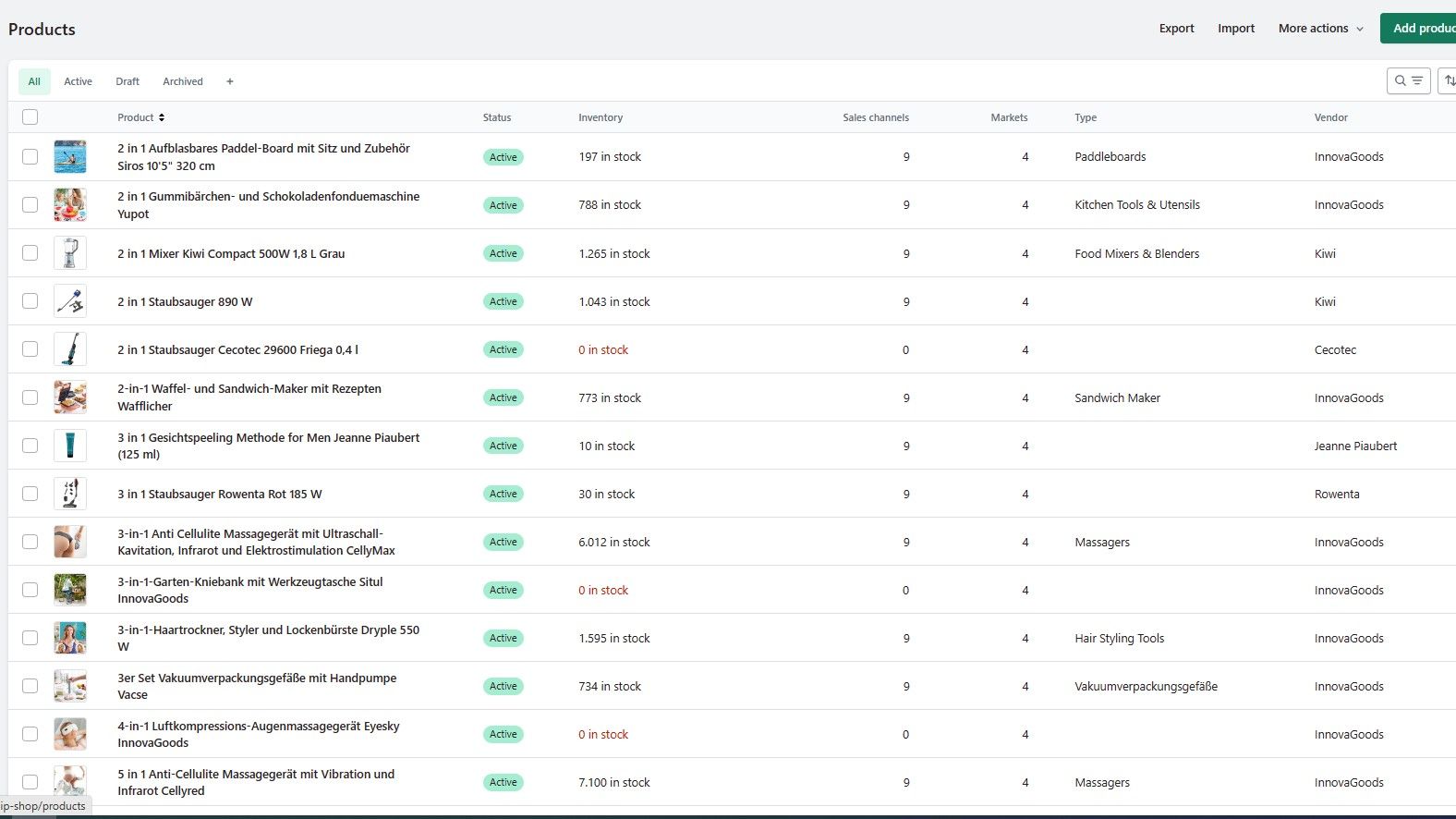Open the search and filter button
This screenshot has width=1456, height=819.
1408,81
